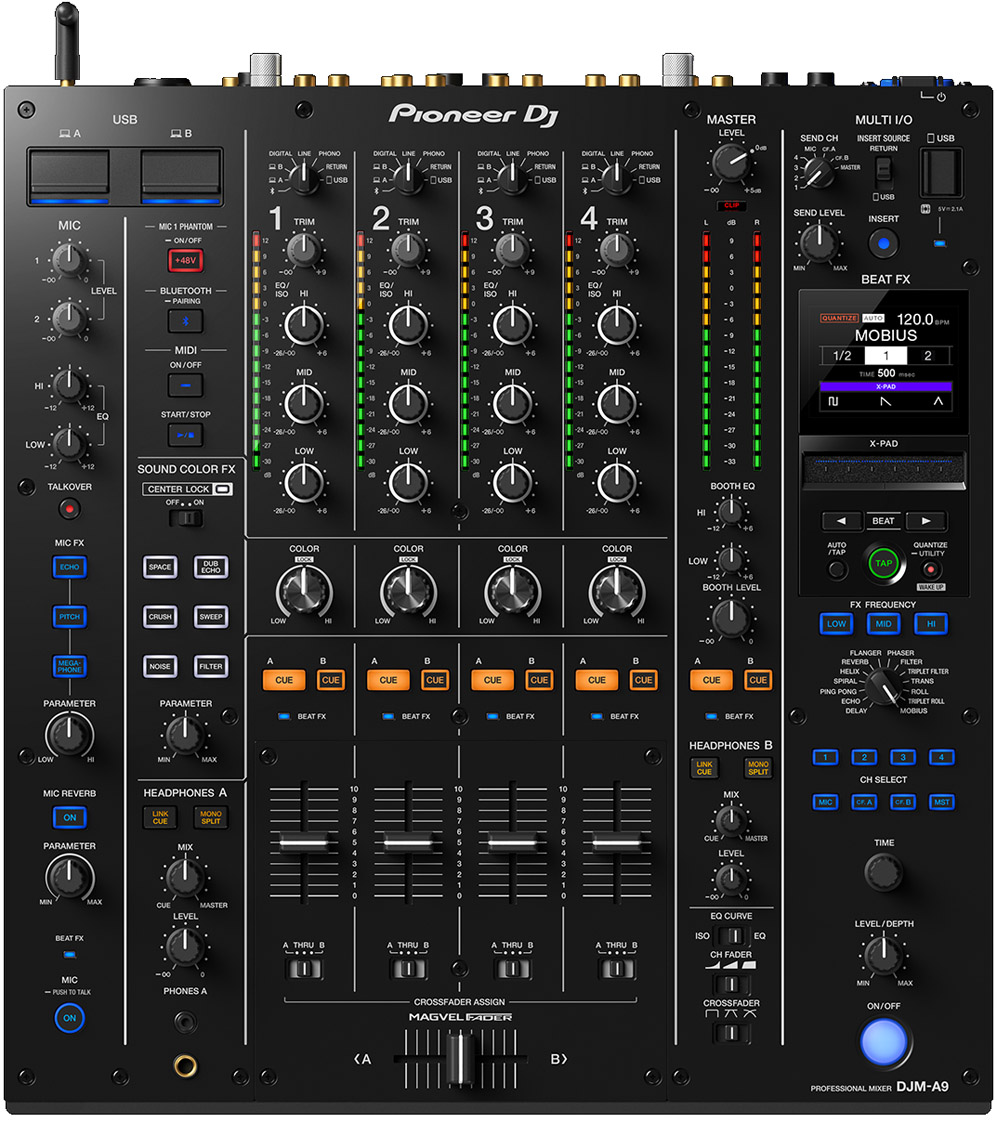Screen dimensions: 997x1123
Task: Toggle the MIDI ON/OFF button
Action: click(186, 385)
